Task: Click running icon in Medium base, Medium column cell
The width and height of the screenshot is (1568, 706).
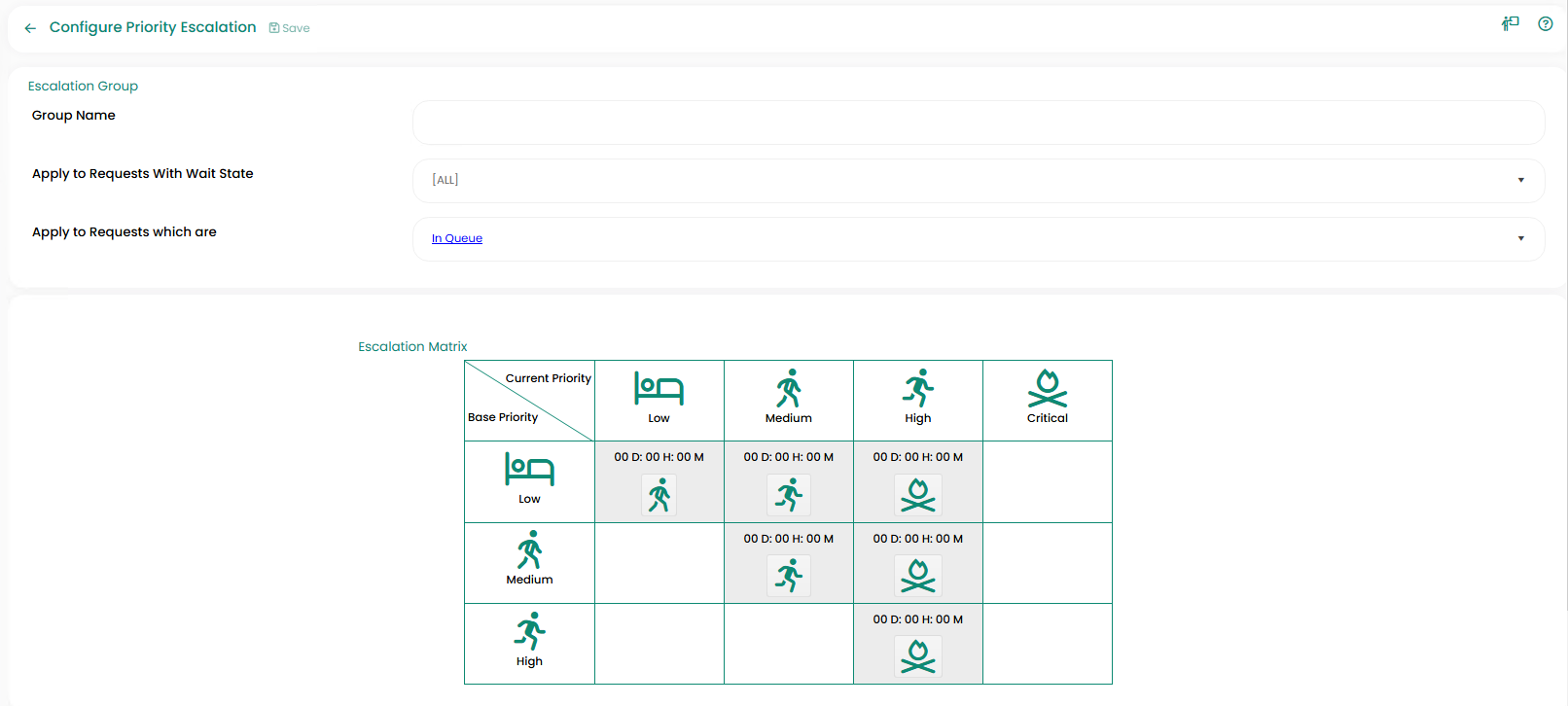Action: 789,576
